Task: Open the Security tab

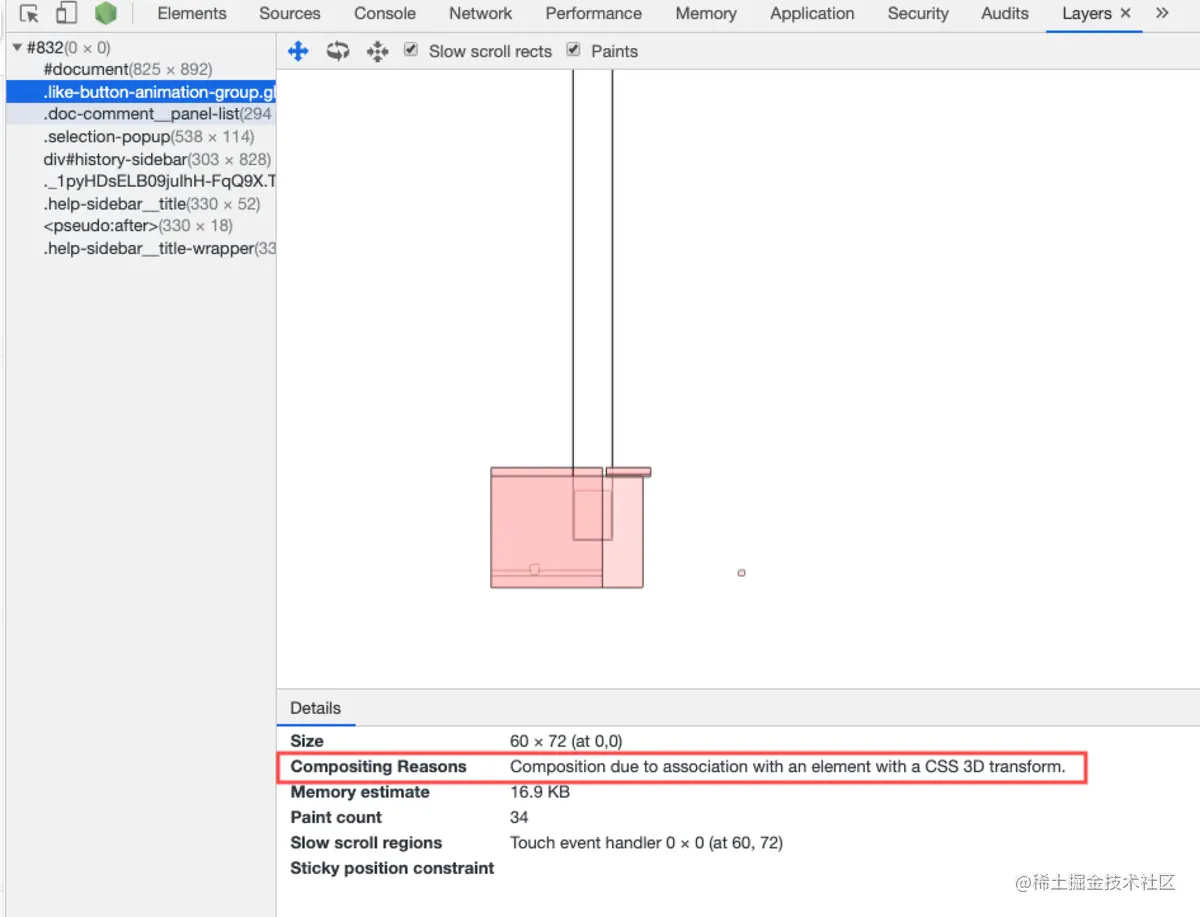Action: [x=918, y=13]
